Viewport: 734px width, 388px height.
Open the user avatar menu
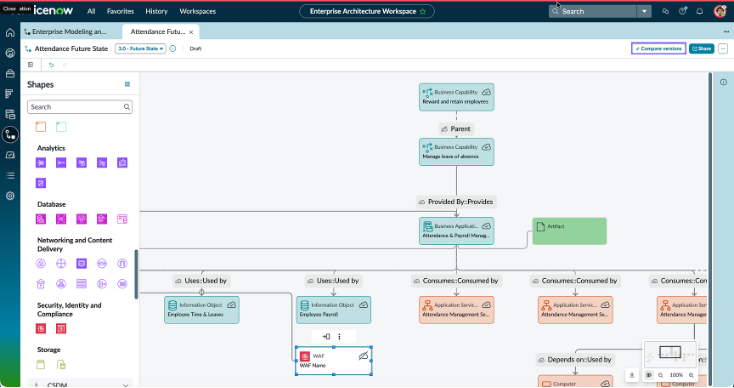tap(720, 11)
